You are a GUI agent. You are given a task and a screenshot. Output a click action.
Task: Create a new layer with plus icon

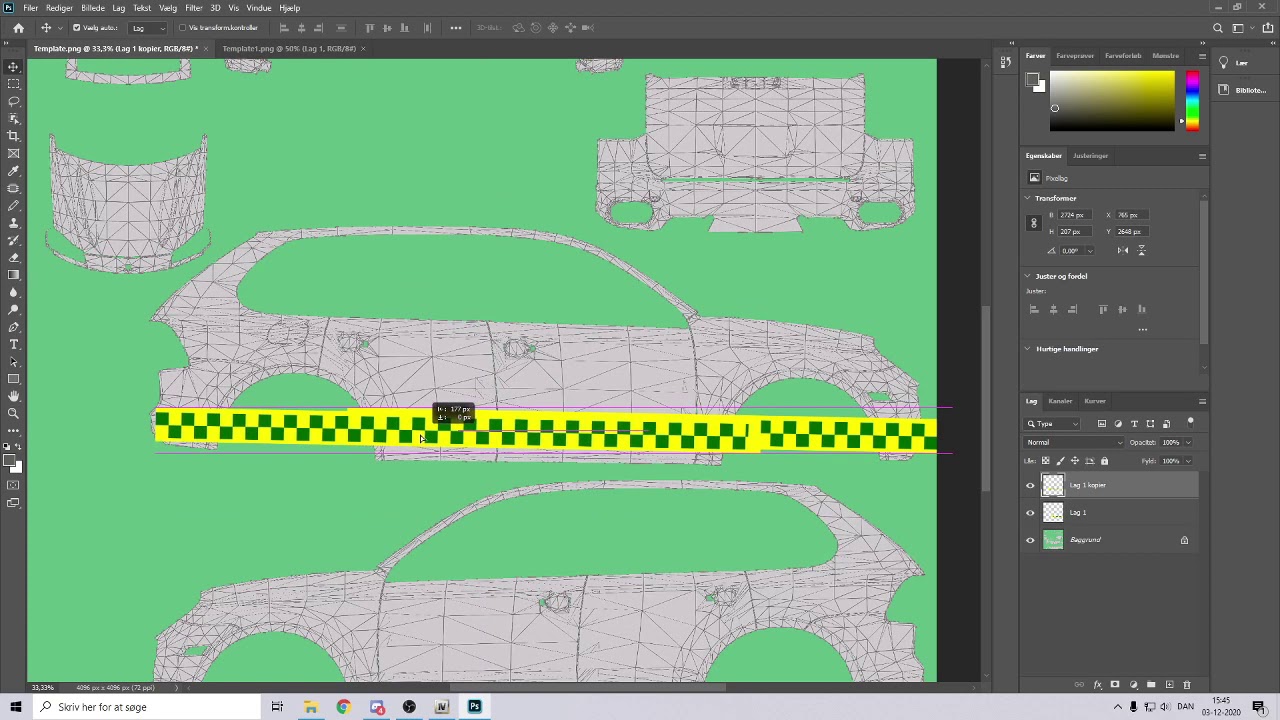tap(1169, 685)
